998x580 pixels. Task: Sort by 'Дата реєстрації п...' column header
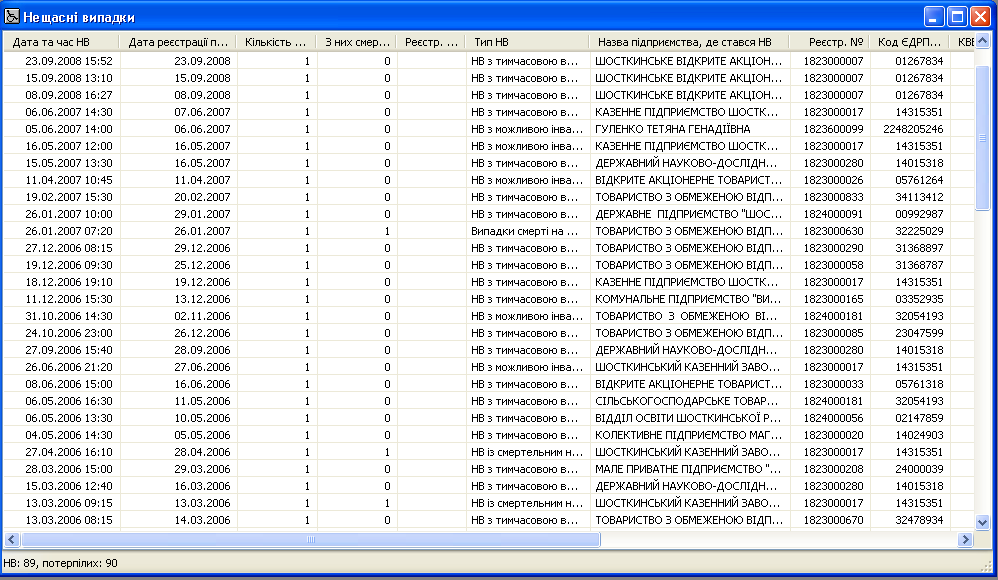pyautogui.click(x=178, y=42)
